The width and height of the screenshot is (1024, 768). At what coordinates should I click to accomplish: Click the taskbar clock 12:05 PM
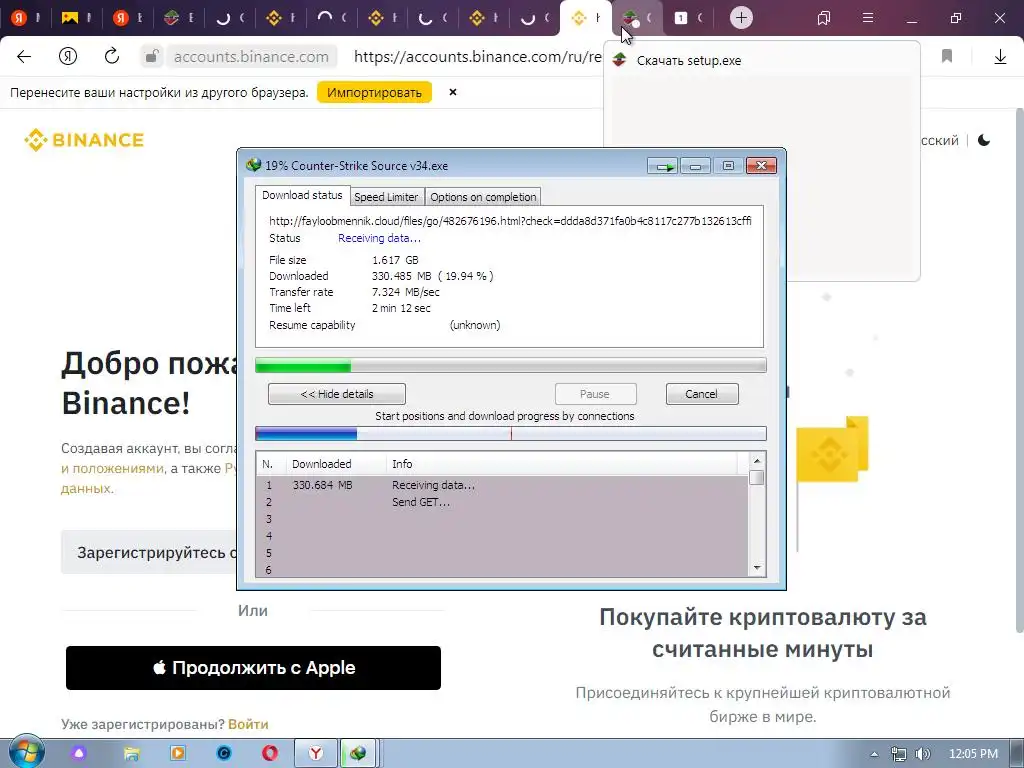973,754
